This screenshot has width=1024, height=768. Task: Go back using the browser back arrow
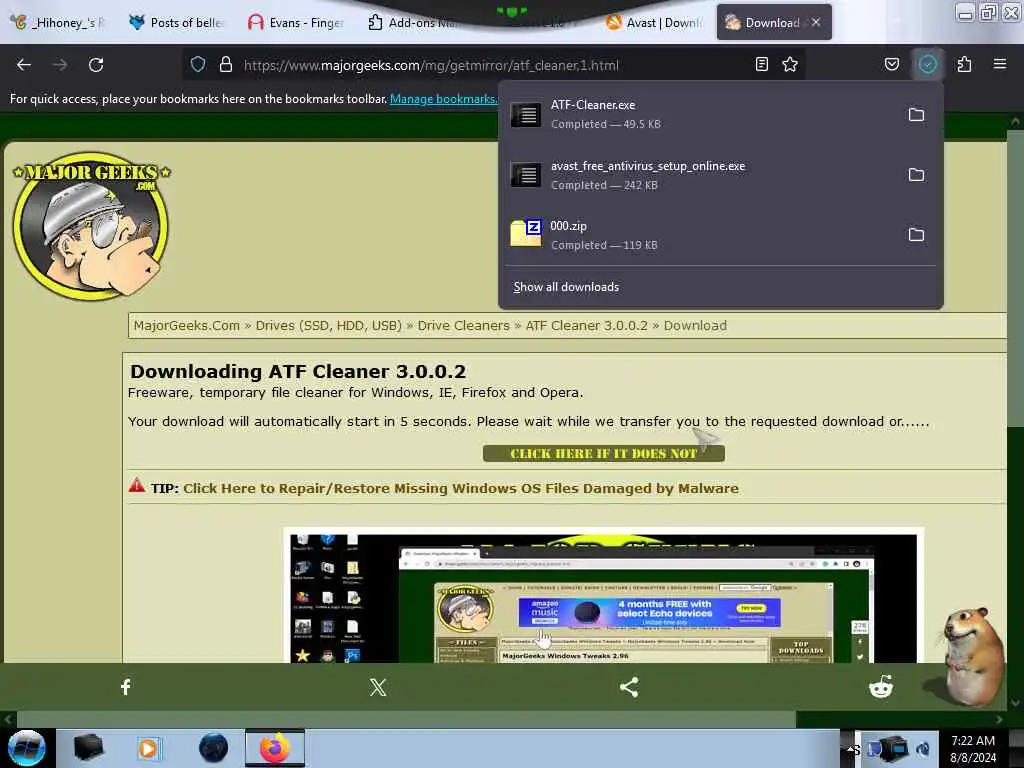point(24,65)
